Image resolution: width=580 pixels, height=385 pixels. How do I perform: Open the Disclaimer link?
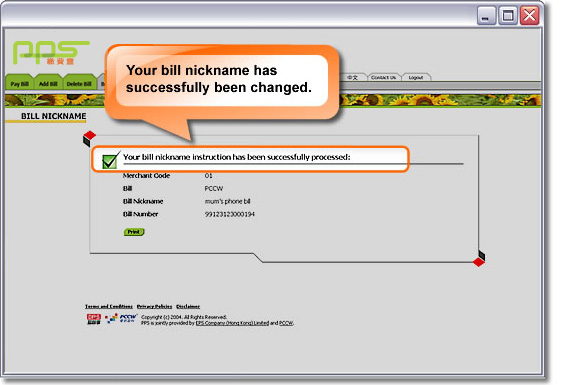188,306
